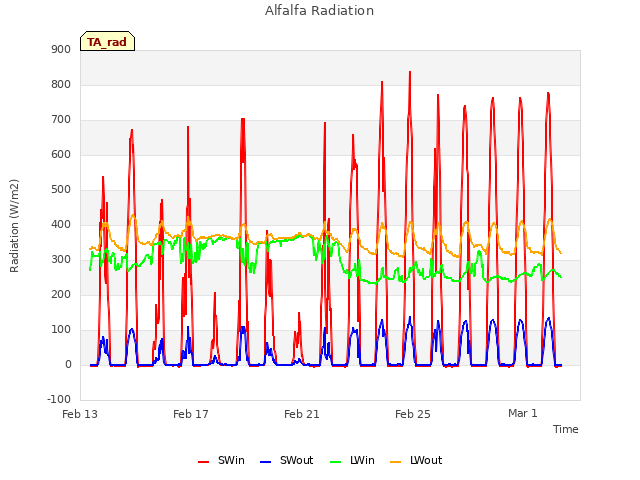Click the green LWin legend color marker
This screenshot has height=480, width=640.
tap(335, 462)
